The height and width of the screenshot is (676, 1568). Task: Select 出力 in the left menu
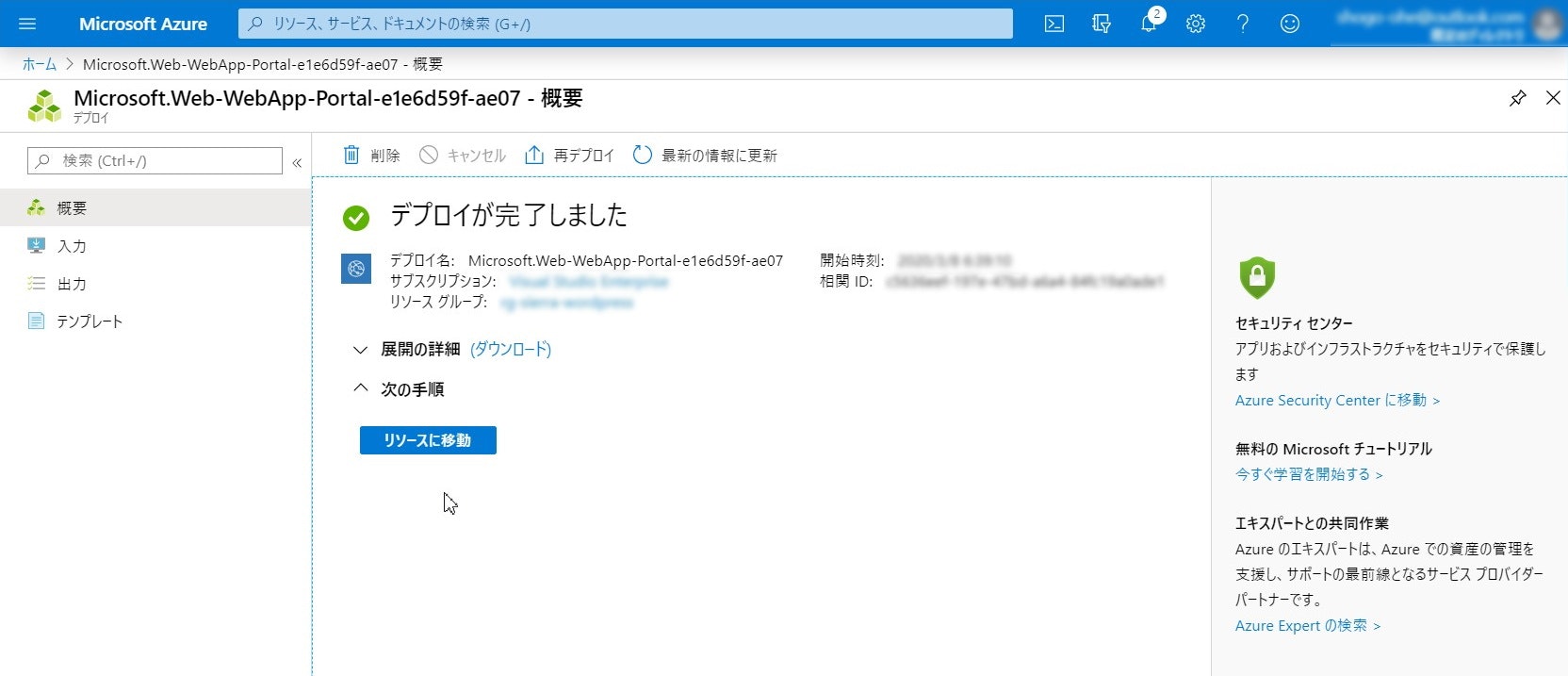tap(155, 283)
